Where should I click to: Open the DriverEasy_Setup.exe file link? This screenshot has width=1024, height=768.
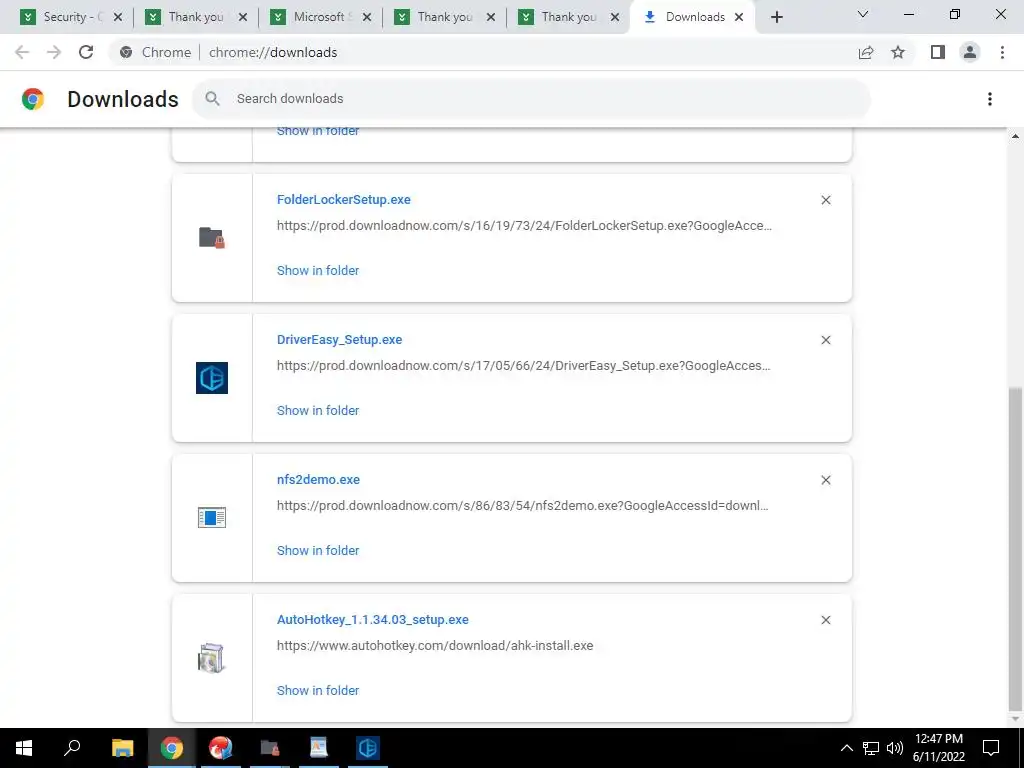pos(340,340)
